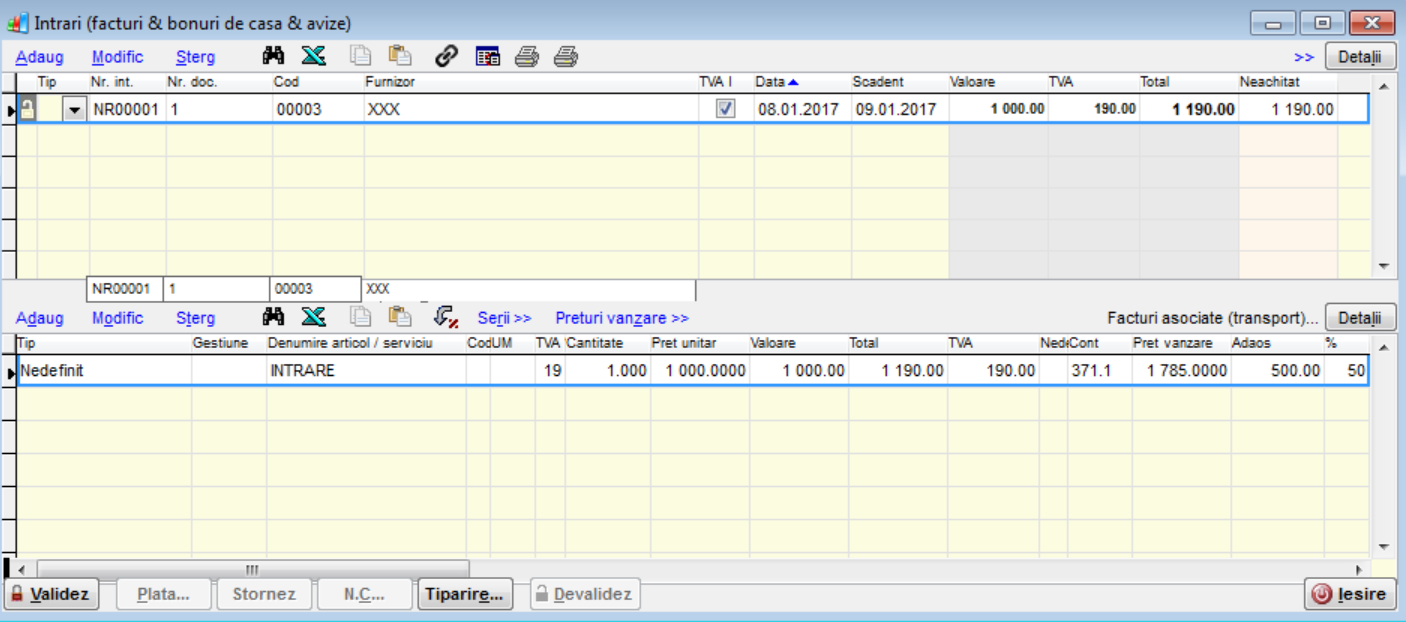Screen dimensions: 1406x622
Task: Select XXX supplier cell in invoice row
Action: pyautogui.click(x=531, y=109)
